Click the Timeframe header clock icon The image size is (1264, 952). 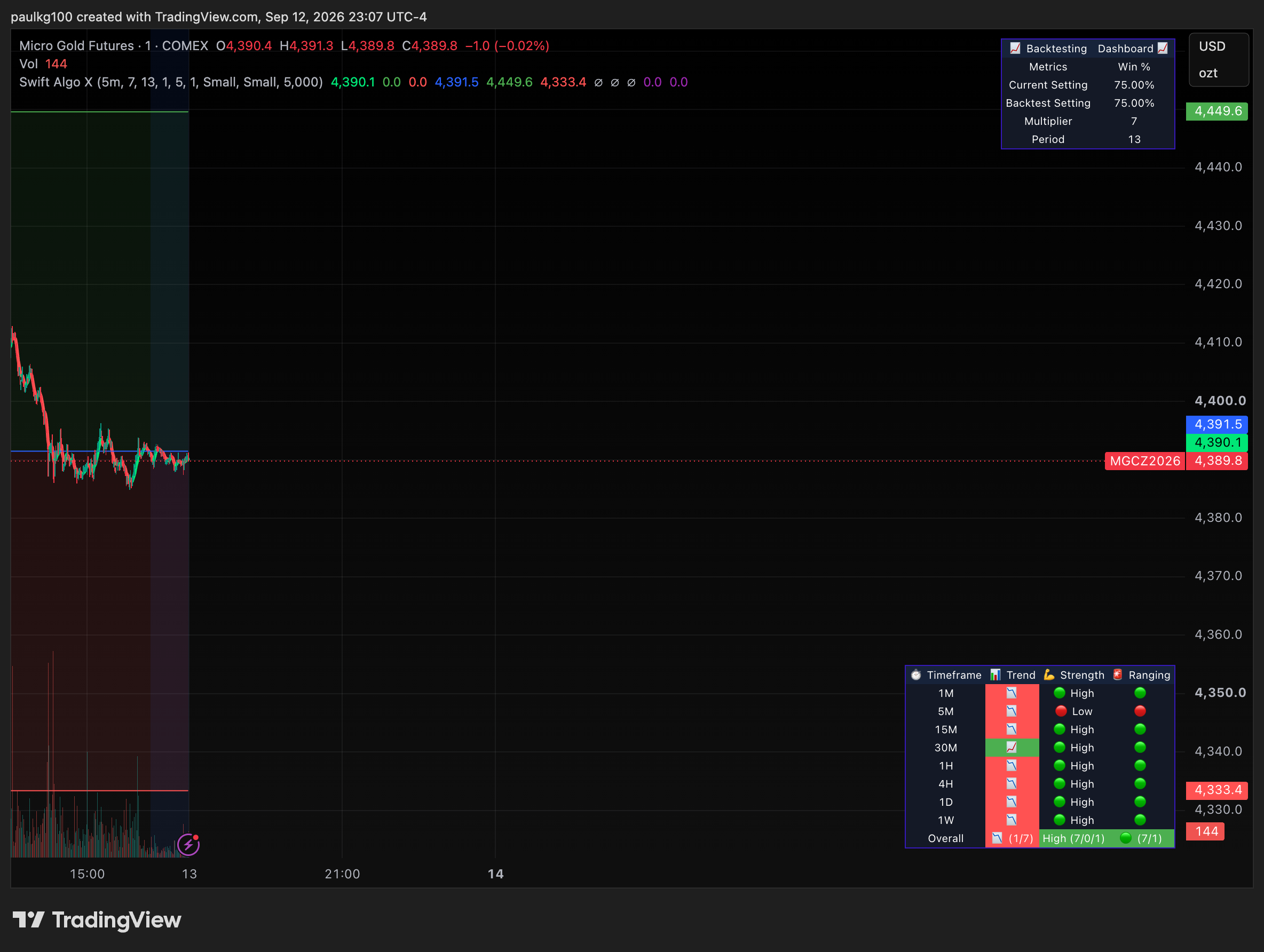click(916, 675)
